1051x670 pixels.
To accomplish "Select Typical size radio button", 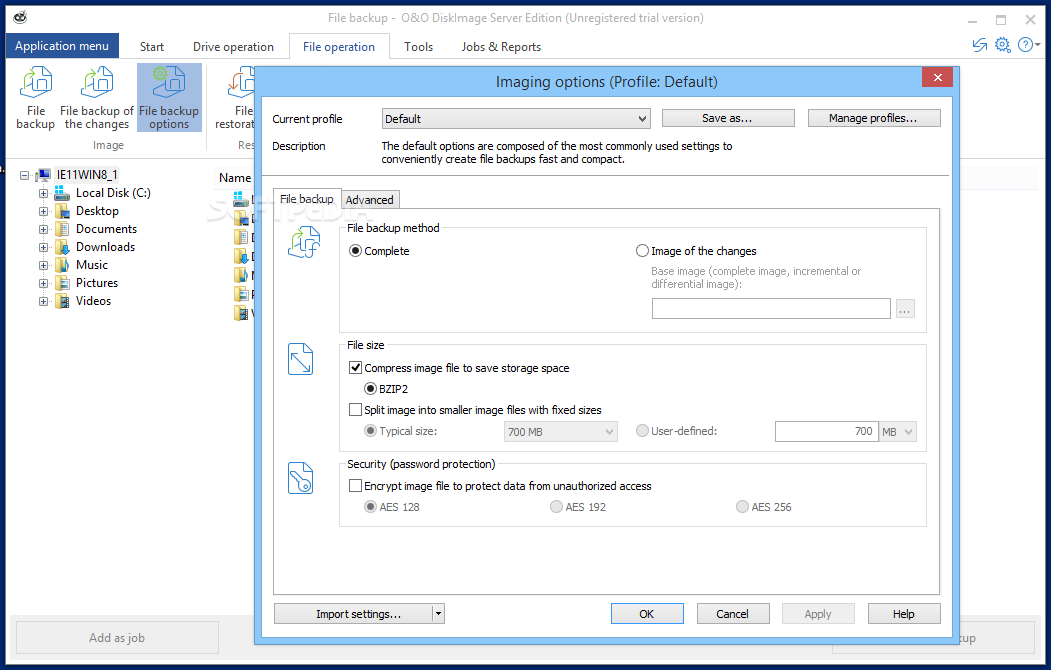I will tap(370, 431).
